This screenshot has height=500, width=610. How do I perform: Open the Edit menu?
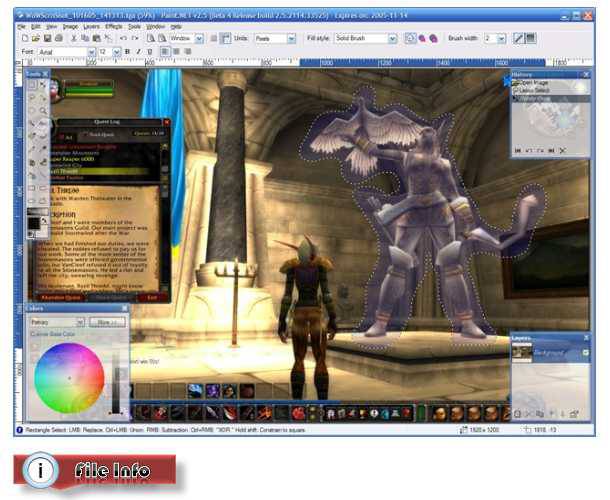[36, 26]
